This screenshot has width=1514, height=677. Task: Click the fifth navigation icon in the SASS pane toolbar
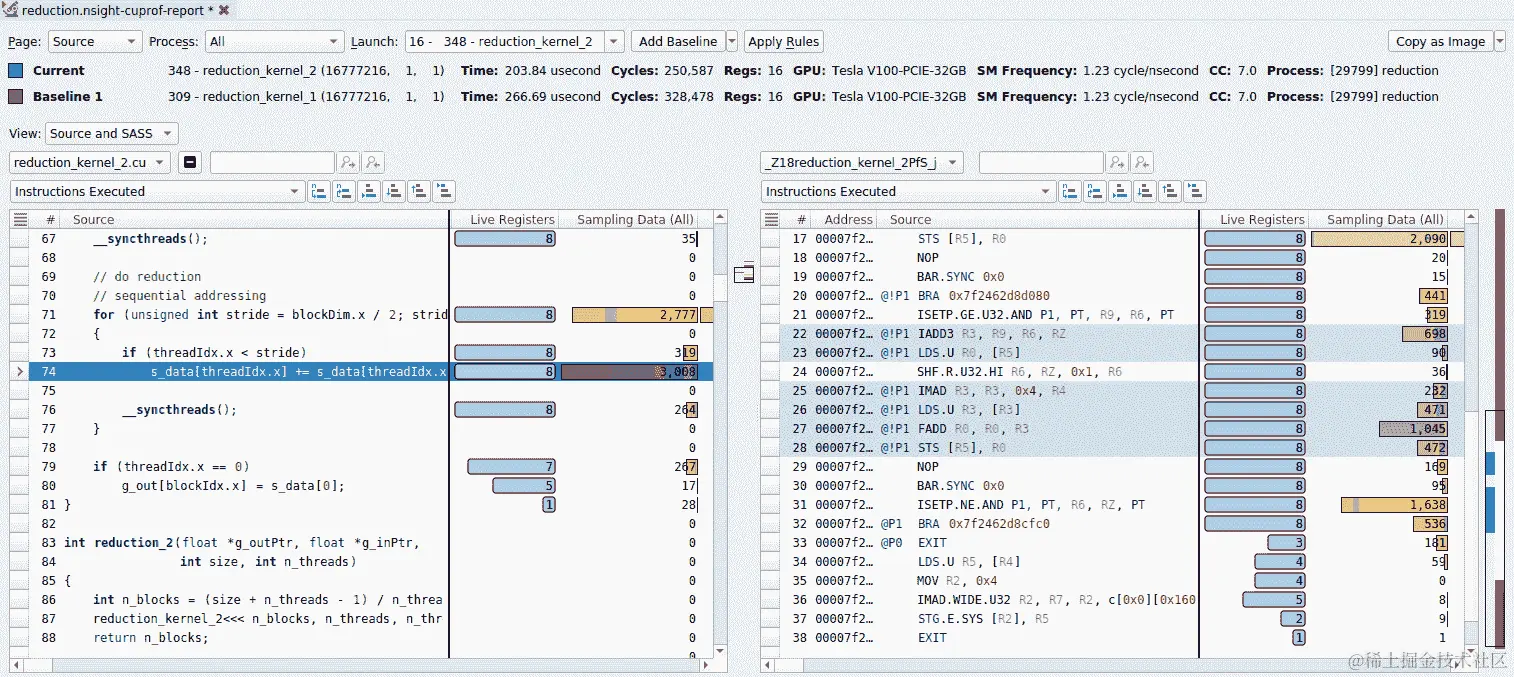pos(1170,191)
